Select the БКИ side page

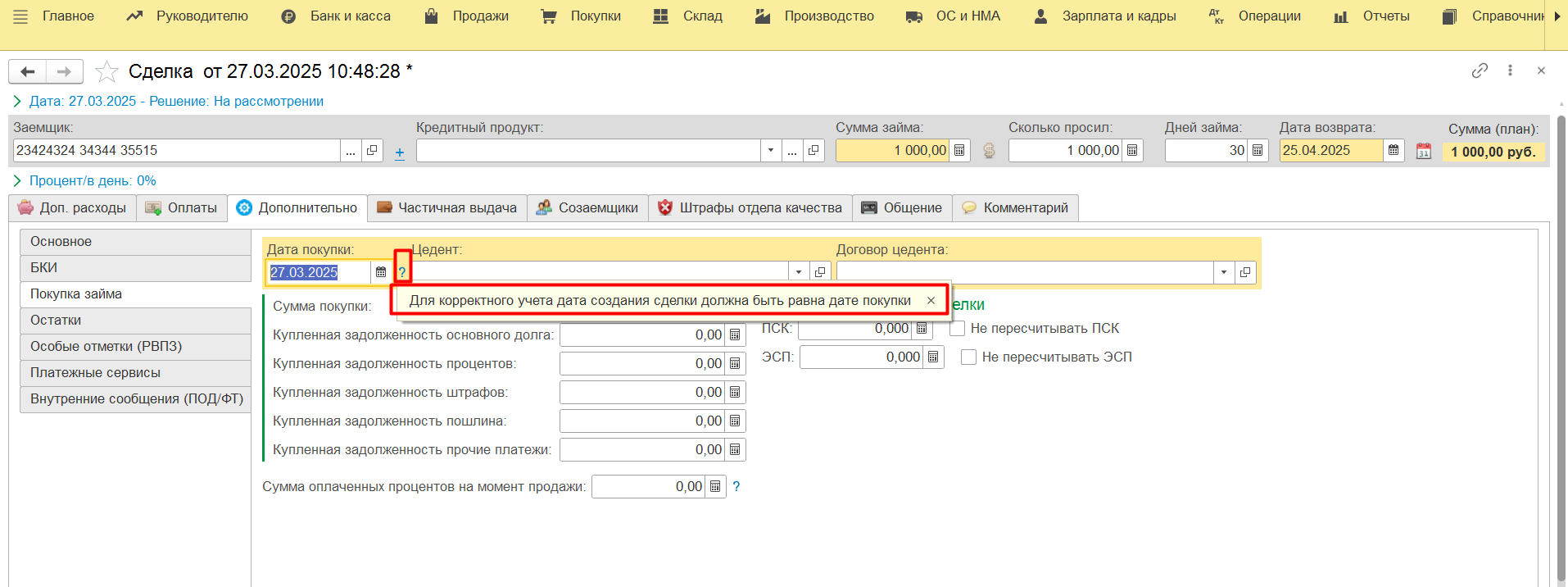click(135, 268)
